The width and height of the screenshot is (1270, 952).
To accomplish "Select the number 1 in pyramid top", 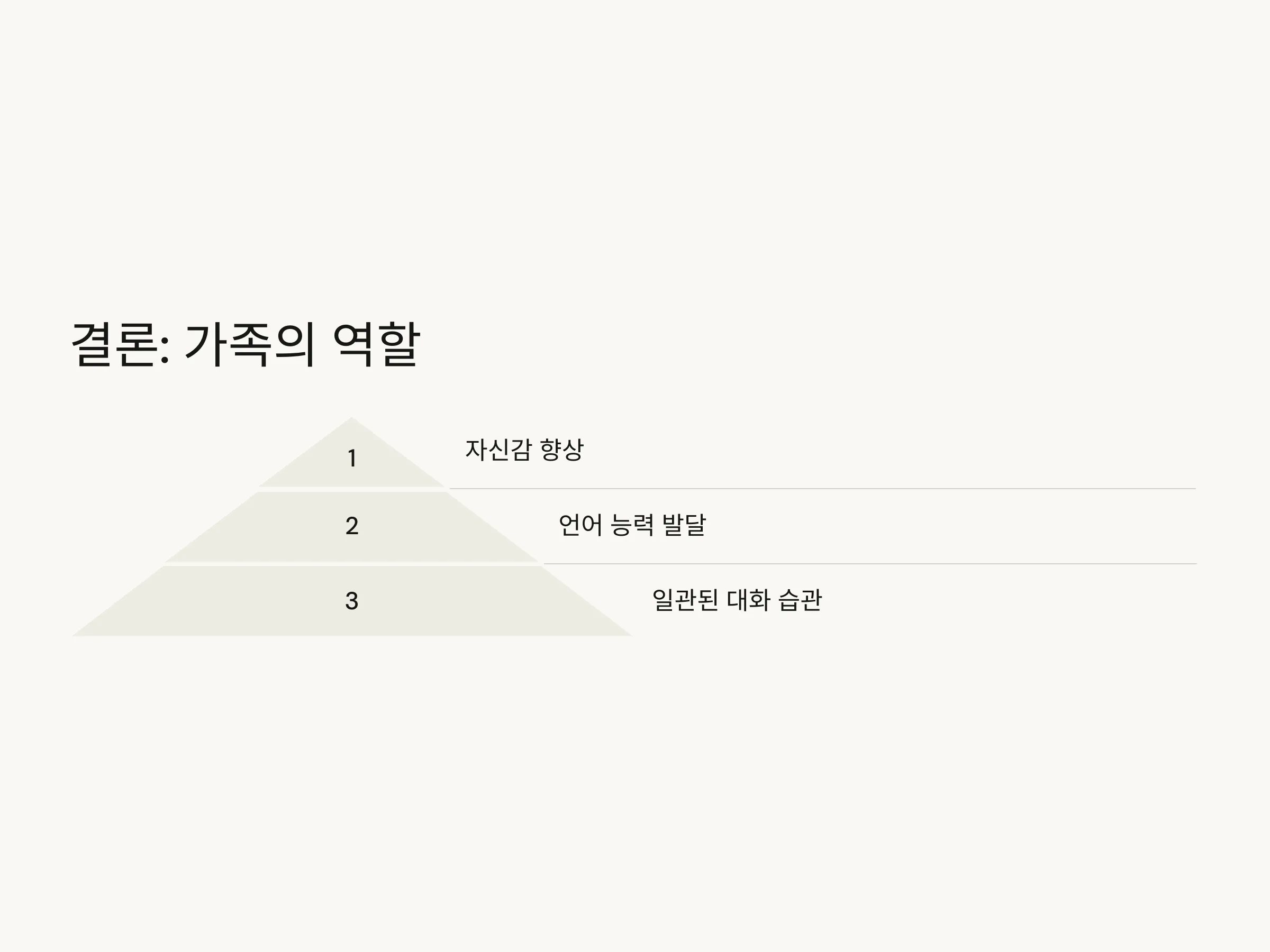I will (x=352, y=459).
